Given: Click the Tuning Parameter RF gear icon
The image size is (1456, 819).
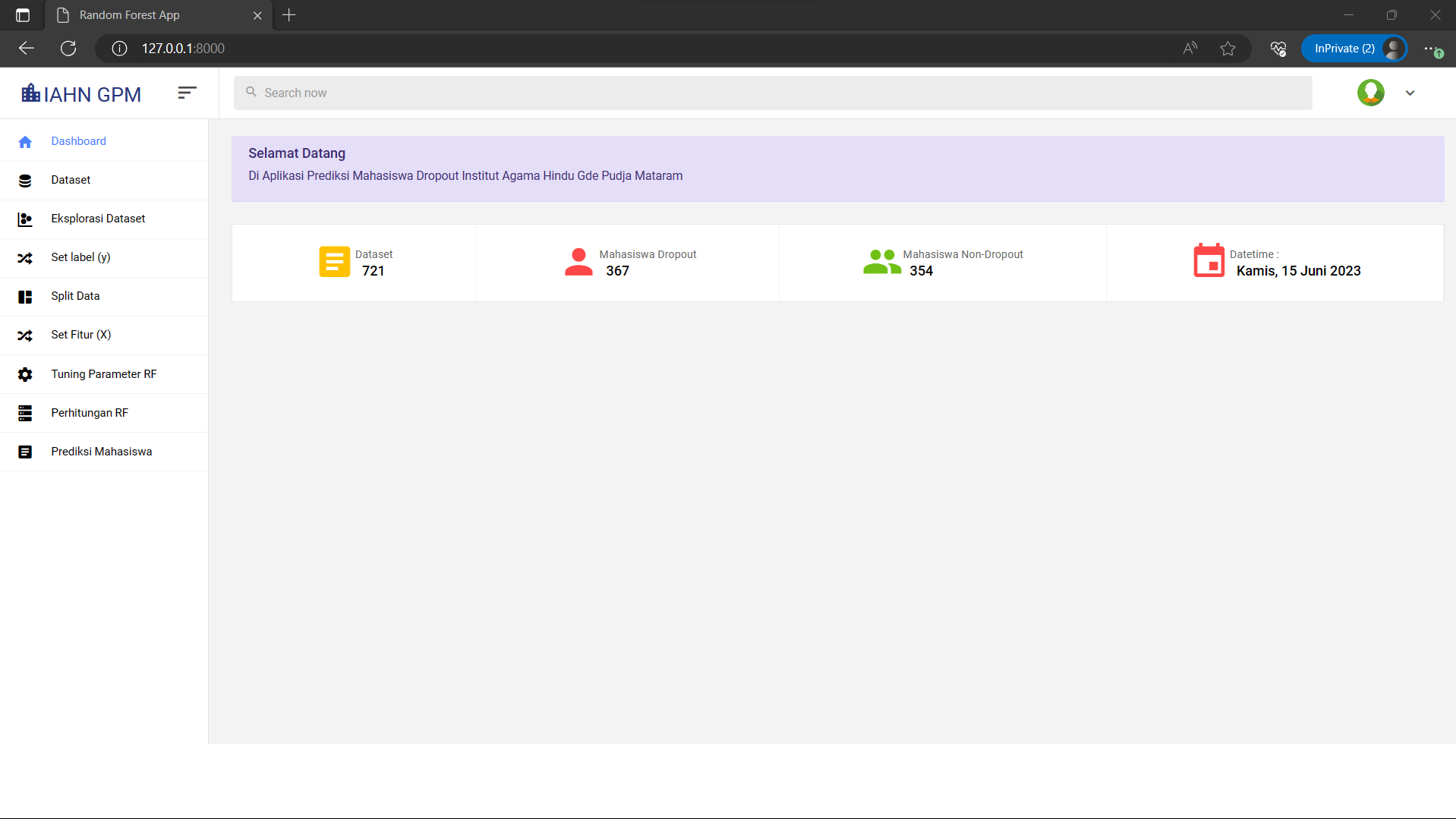Looking at the screenshot, I should point(25,374).
